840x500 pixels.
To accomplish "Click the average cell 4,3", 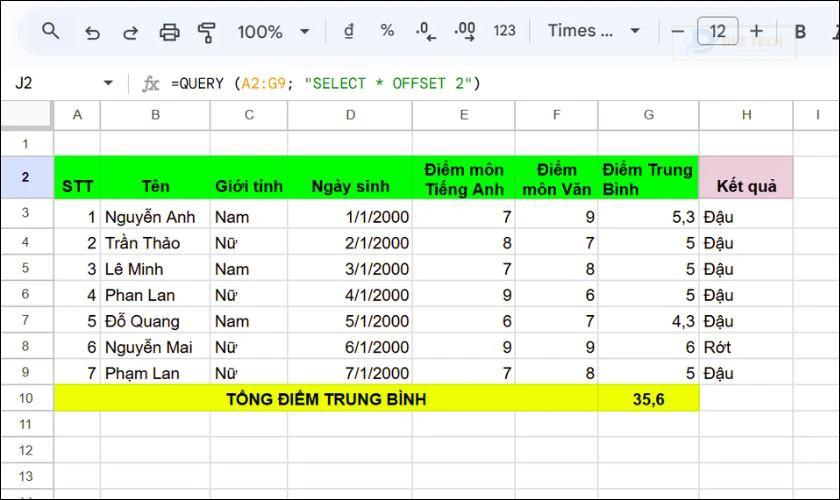I will pyautogui.click(x=648, y=321).
